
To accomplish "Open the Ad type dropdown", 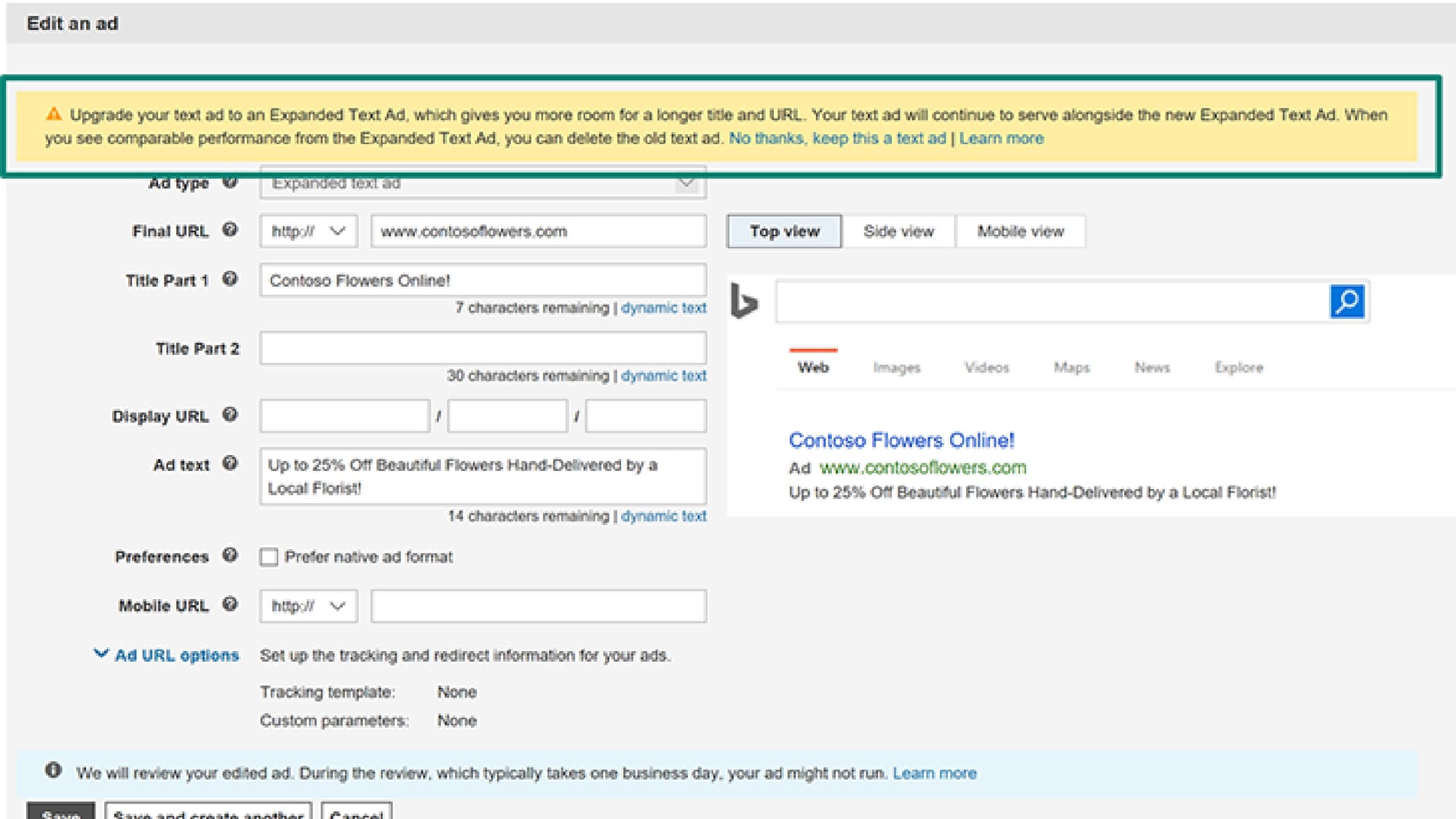I will pos(483,183).
